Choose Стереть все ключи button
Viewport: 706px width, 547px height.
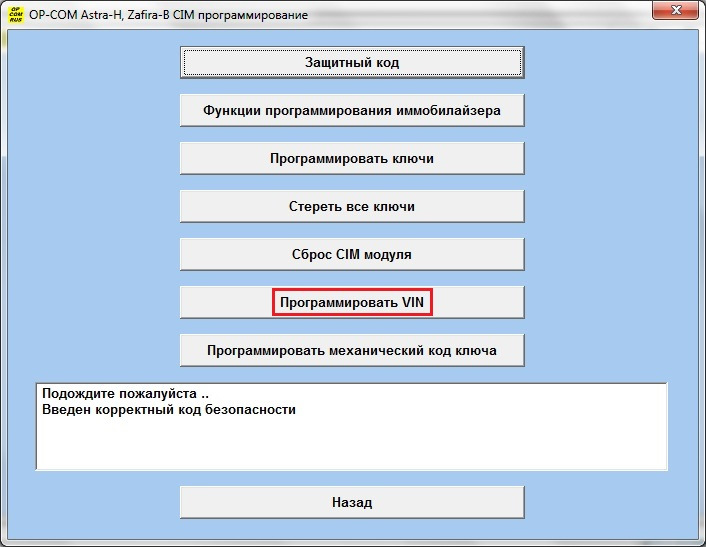352,207
